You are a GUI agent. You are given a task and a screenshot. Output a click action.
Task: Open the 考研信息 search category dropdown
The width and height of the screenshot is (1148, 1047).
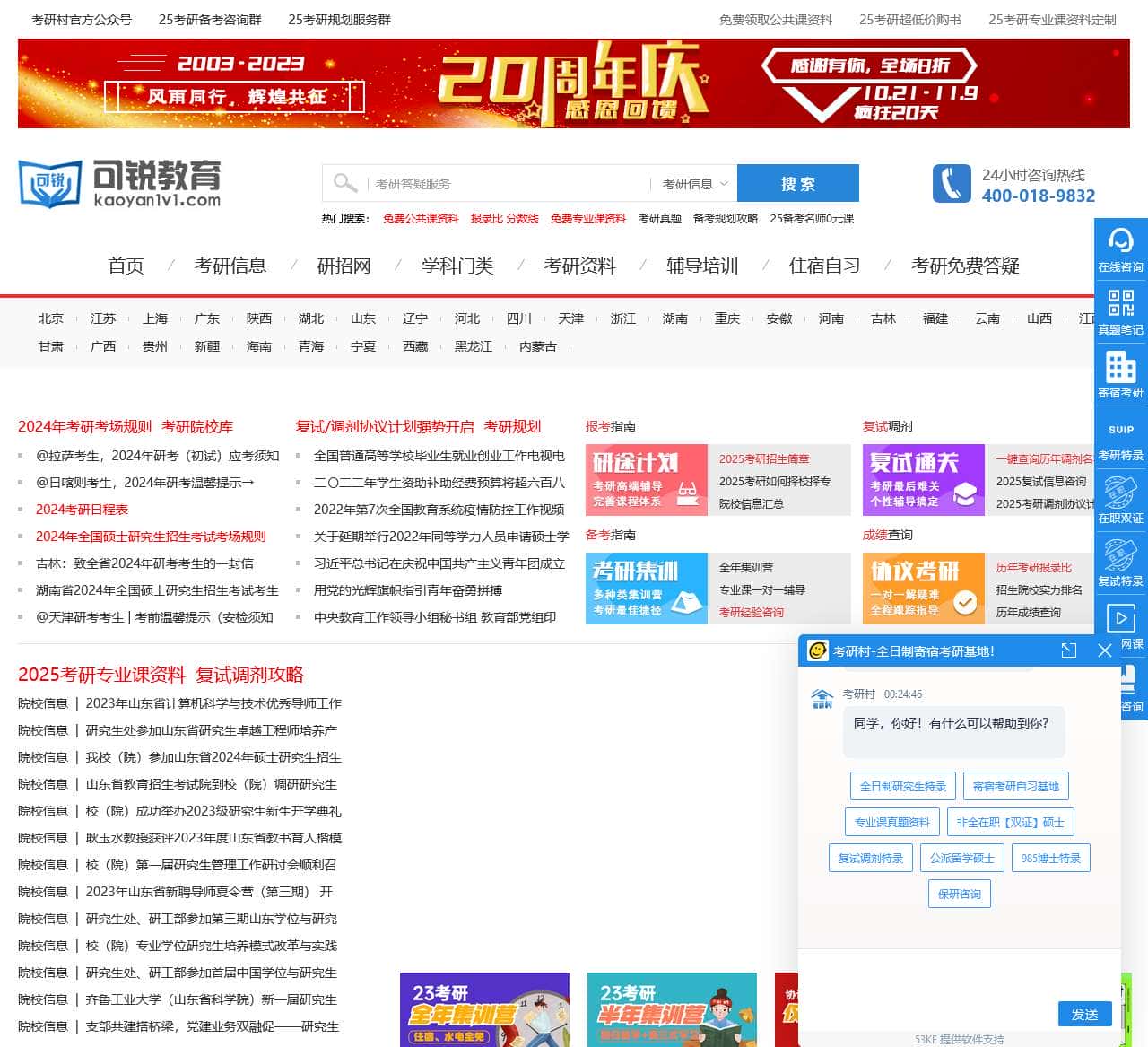pos(691,182)
